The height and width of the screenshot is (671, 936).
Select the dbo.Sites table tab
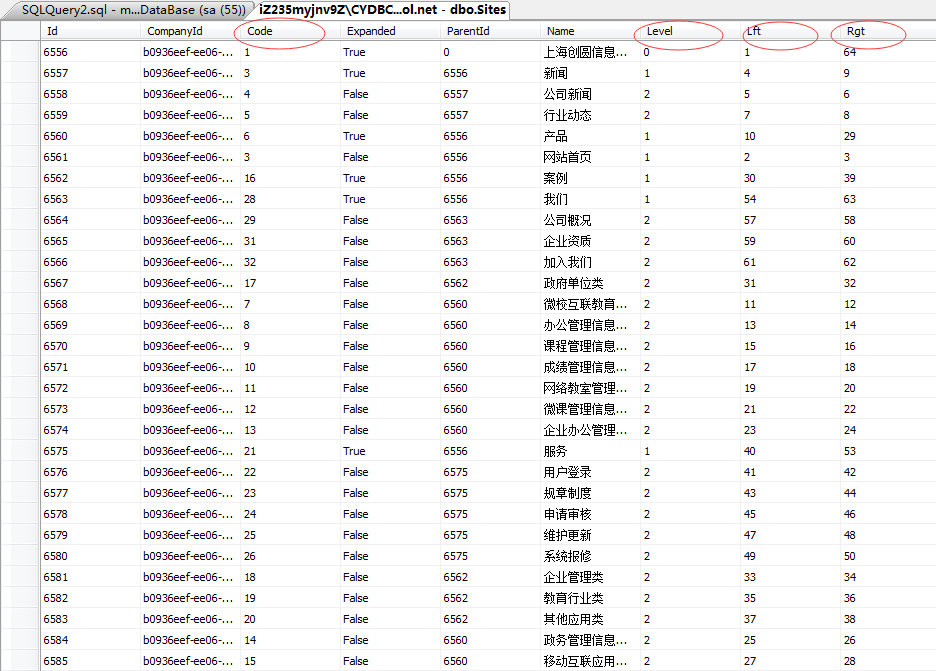(x=382, y=10)
